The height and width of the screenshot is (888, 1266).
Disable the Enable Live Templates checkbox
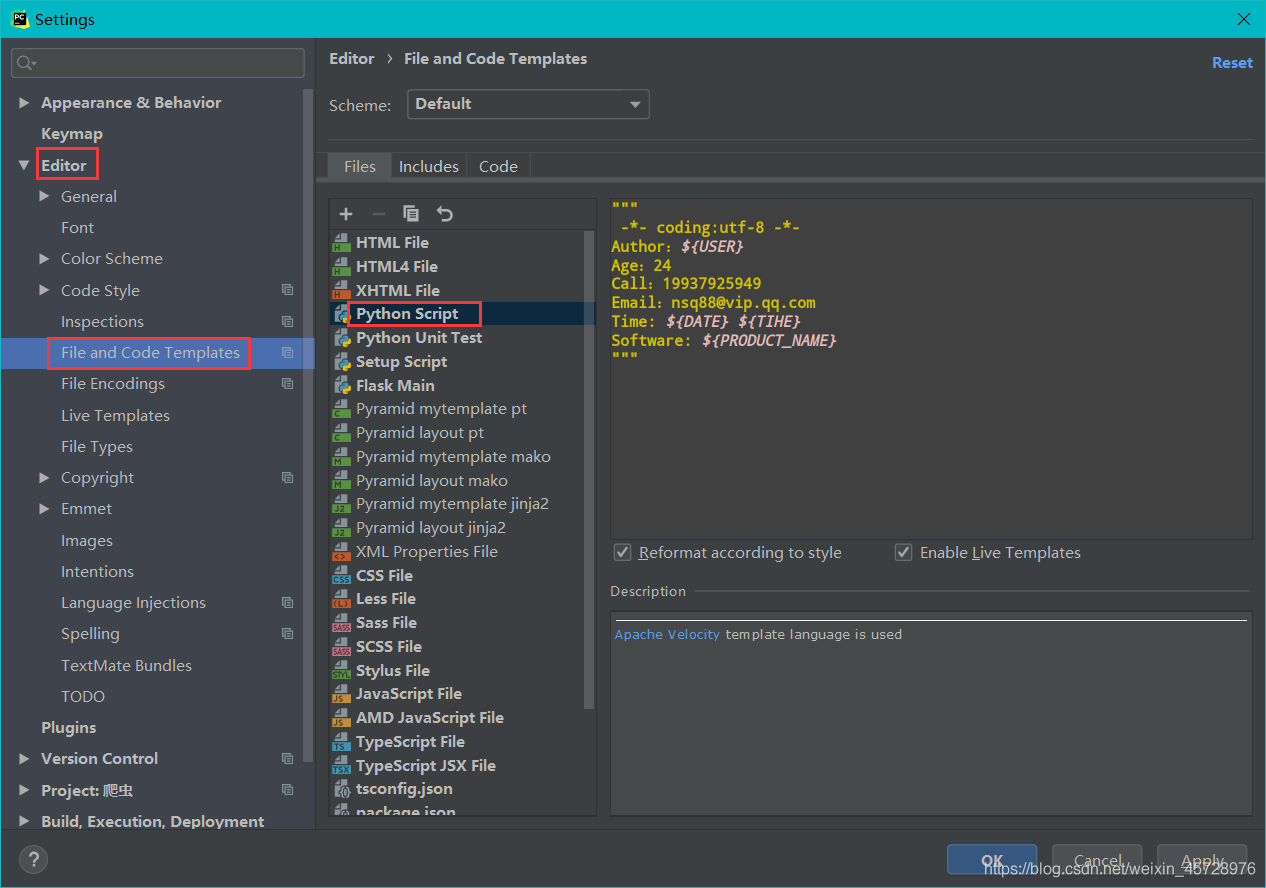[x=903, y=553]
